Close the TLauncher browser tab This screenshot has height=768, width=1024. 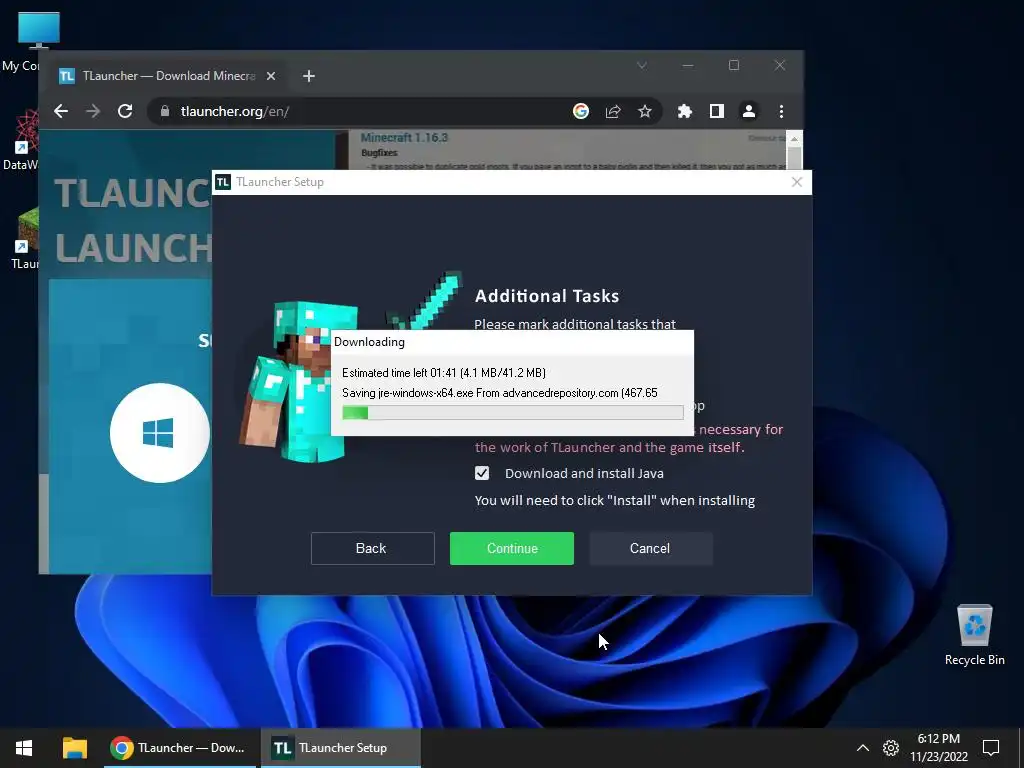pyautogui.click(x=270, y=76)
